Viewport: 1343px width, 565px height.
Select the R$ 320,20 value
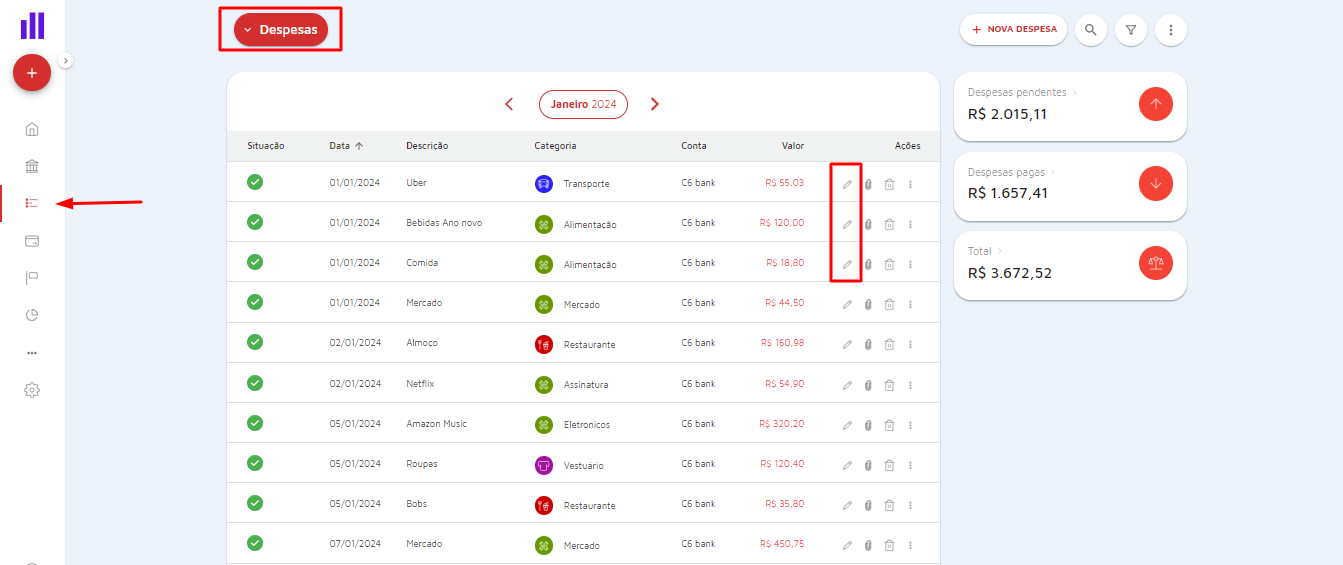(782, 424)
